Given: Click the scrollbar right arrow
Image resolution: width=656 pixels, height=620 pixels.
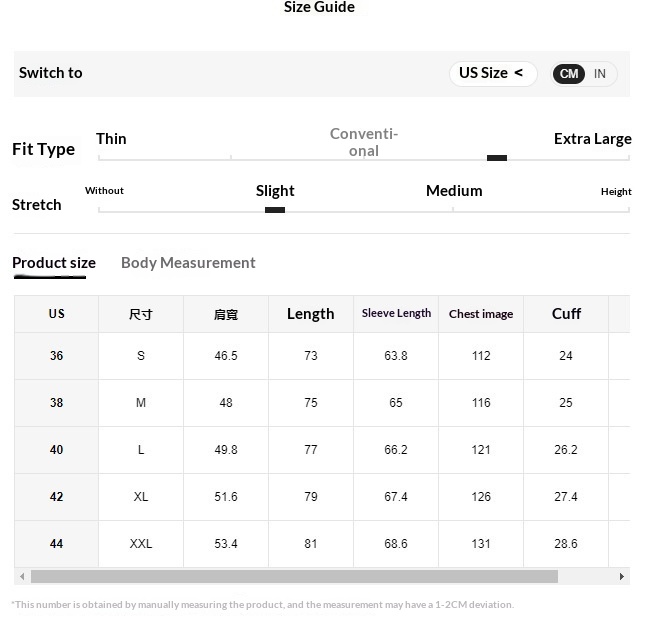Looking at the screenshot, I should pos(622,577).
